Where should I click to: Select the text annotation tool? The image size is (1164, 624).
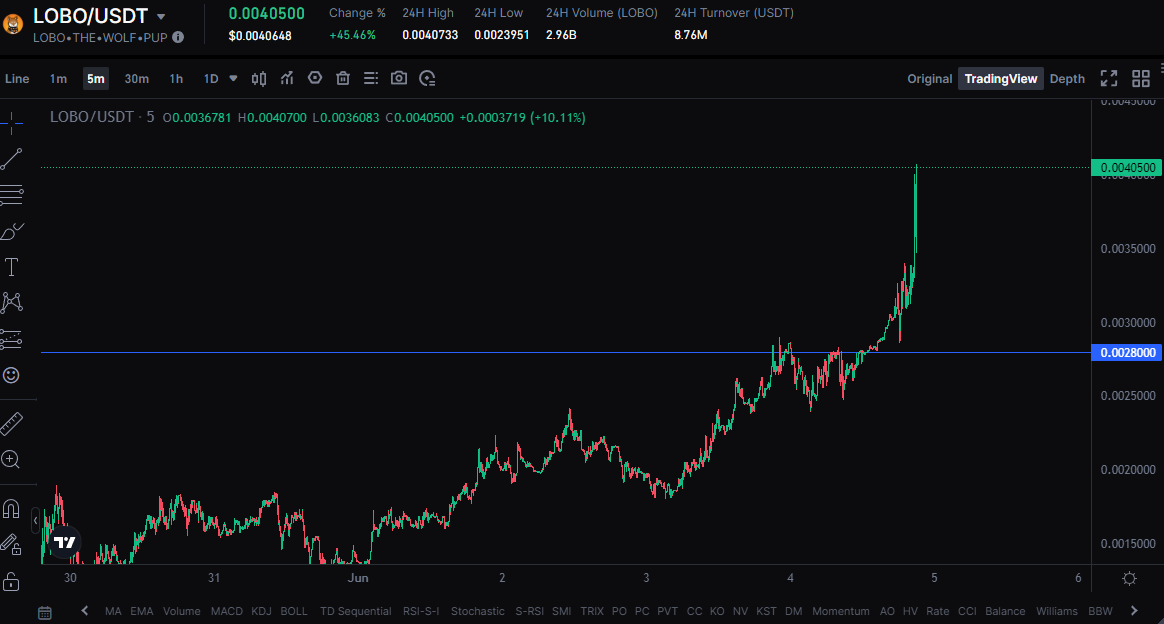pos(11,267)
